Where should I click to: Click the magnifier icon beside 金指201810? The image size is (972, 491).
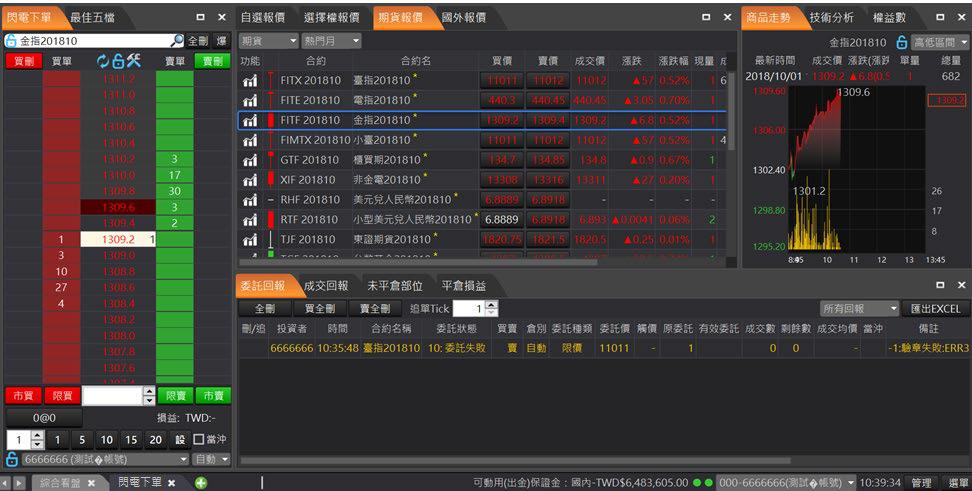pyautogui.click(x=178, y=41)
